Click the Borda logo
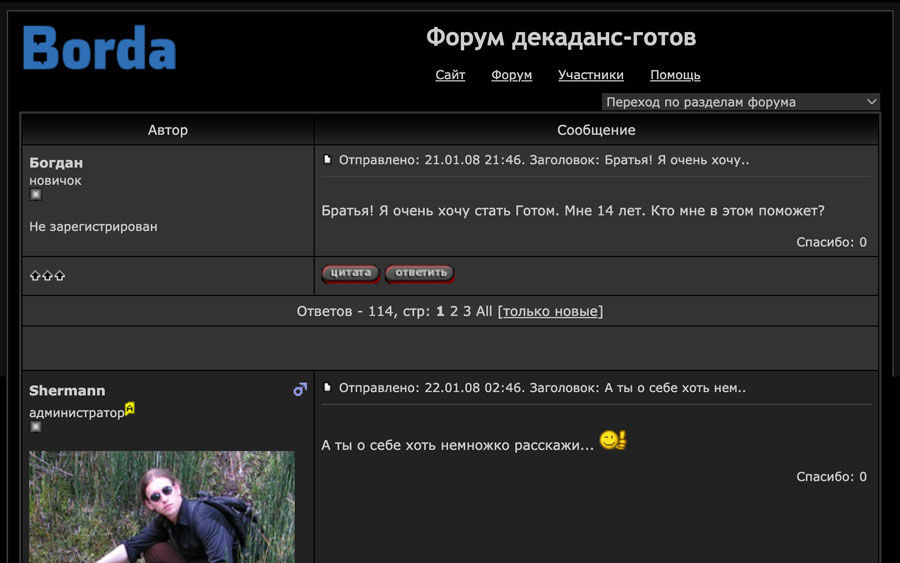This screenshot has width=900, height=563. (x=99, y=48)
